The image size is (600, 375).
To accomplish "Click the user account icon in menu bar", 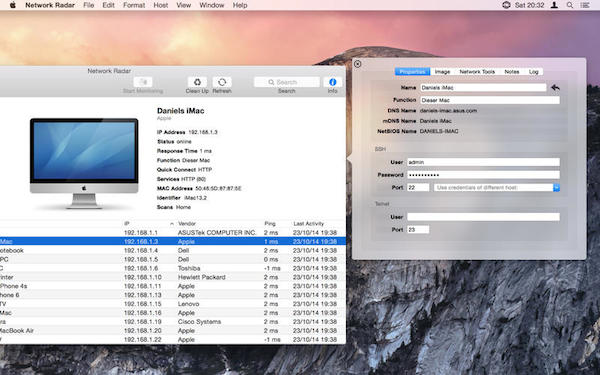I will [554, 5].
